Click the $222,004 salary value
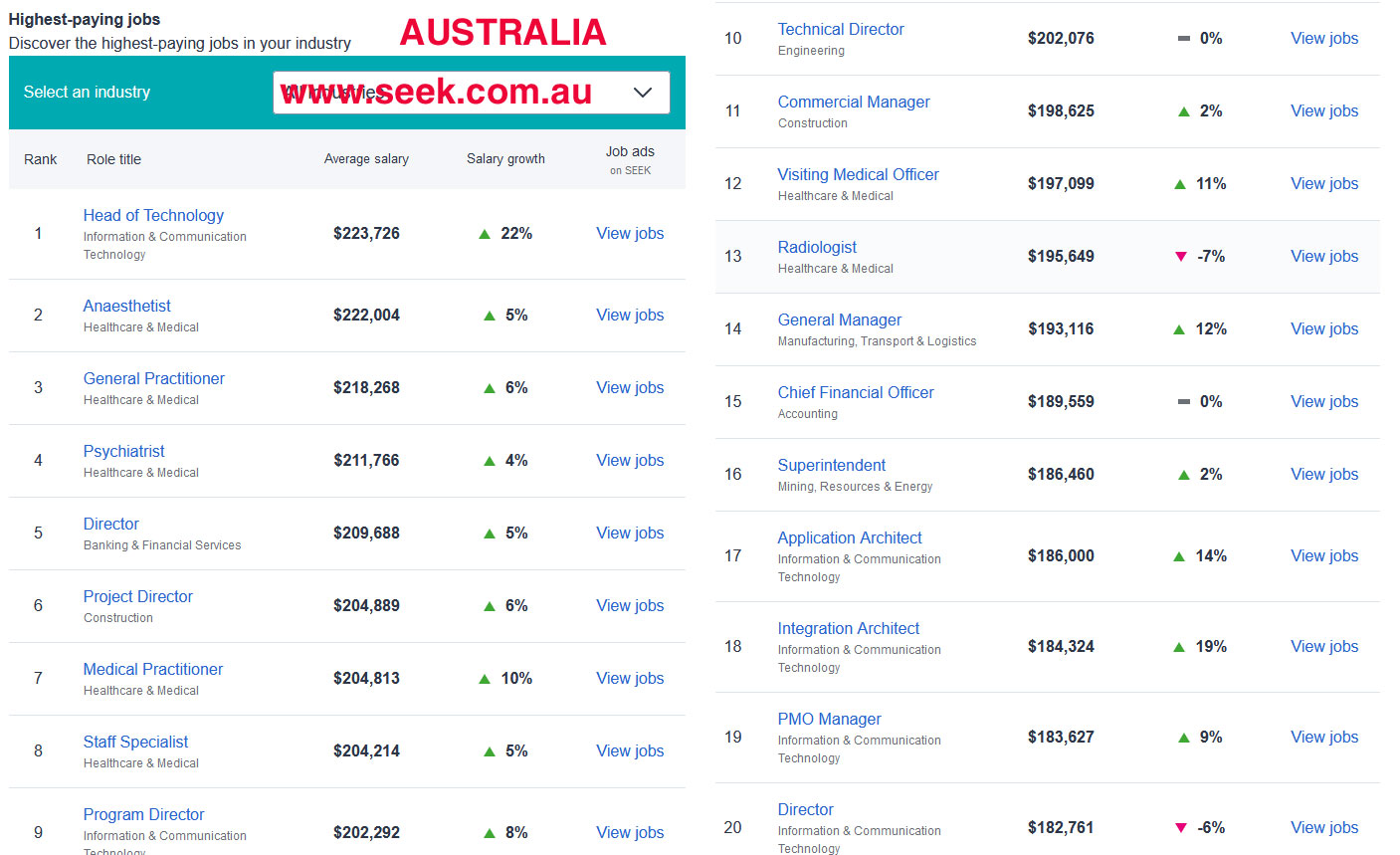The image size is (1400, 855). [366, 315]
